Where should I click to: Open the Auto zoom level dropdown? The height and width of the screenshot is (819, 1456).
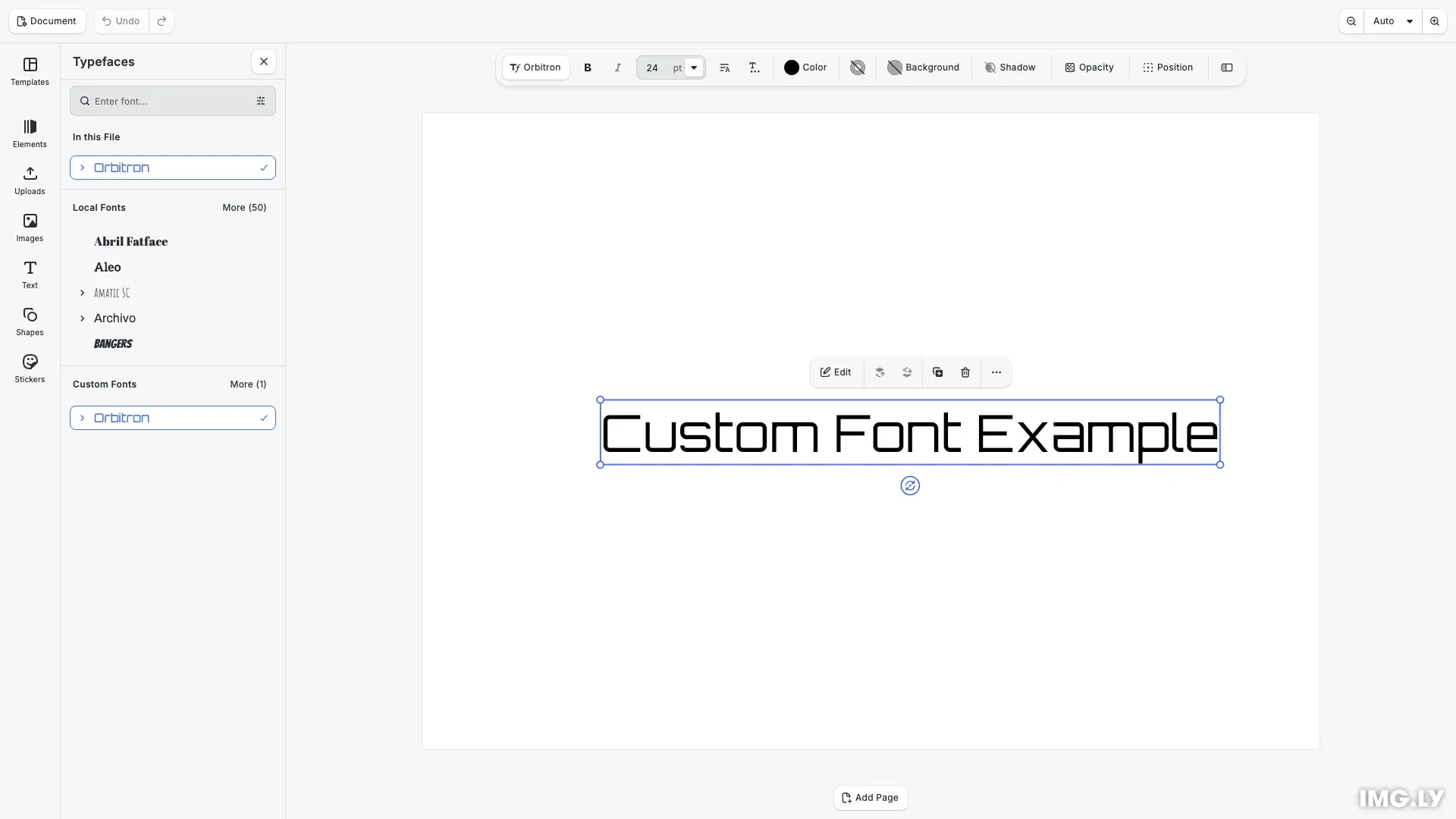(x=1393, y=21)
